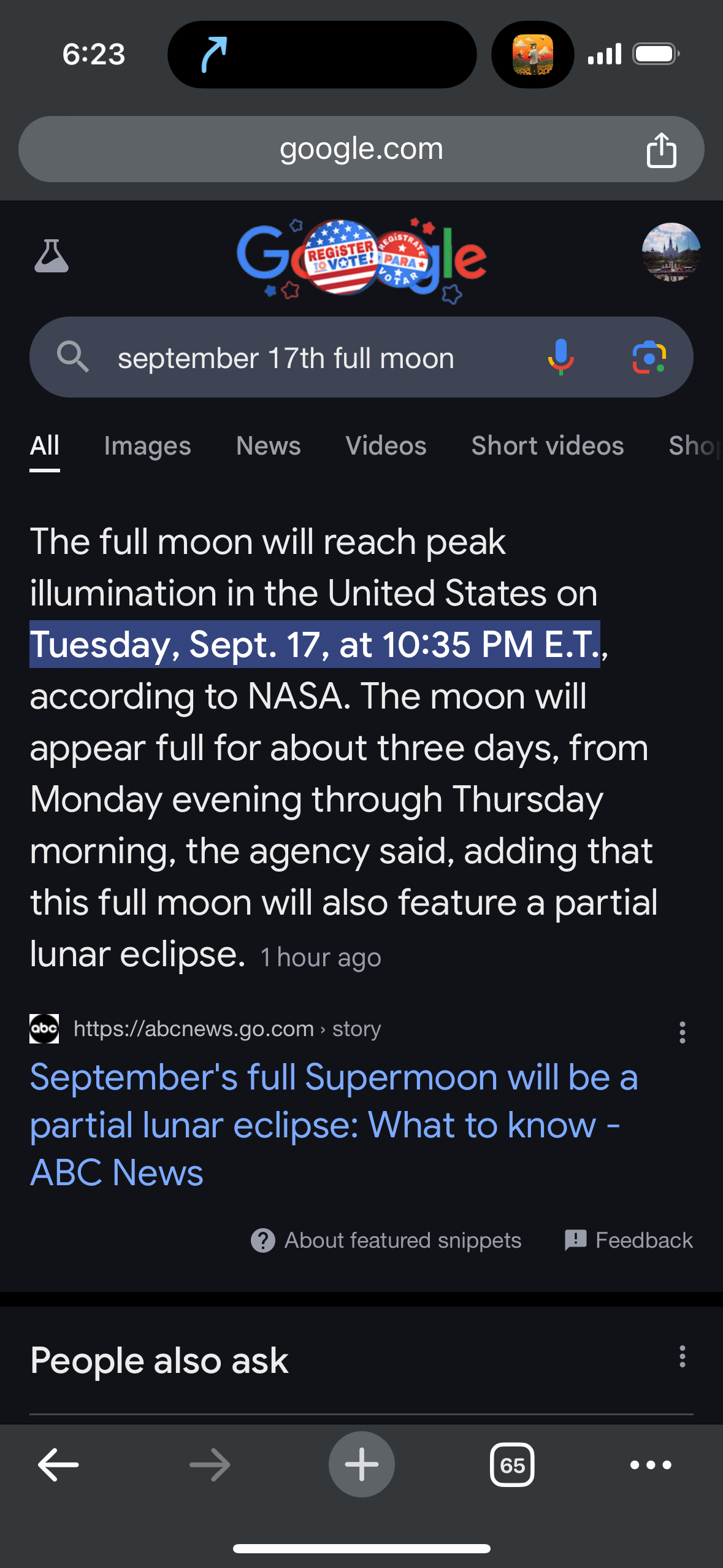The height and width of the screenshot is (1568, 723).
Task: Open the tab switcher showing 65 tabs
Action: point(512,1464)
